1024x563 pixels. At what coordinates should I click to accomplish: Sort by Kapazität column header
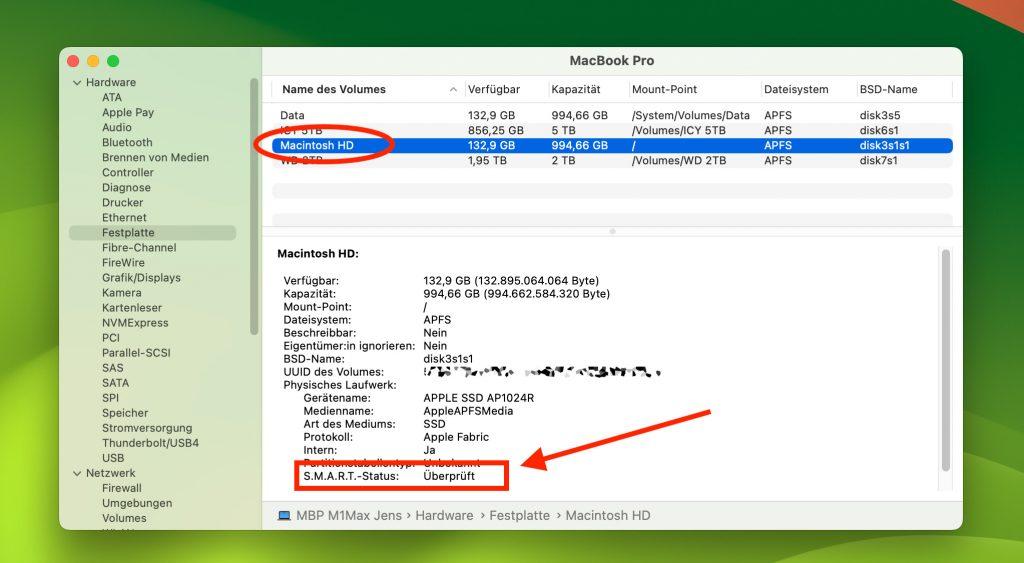pos(575,89)
